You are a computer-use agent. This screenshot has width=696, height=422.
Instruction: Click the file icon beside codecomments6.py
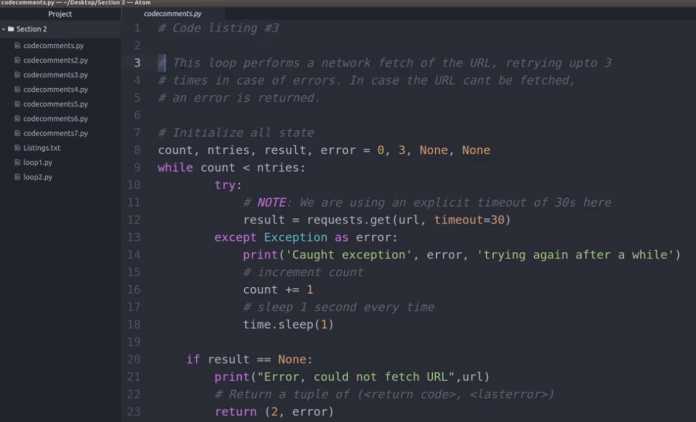click(x=18, y=118)
